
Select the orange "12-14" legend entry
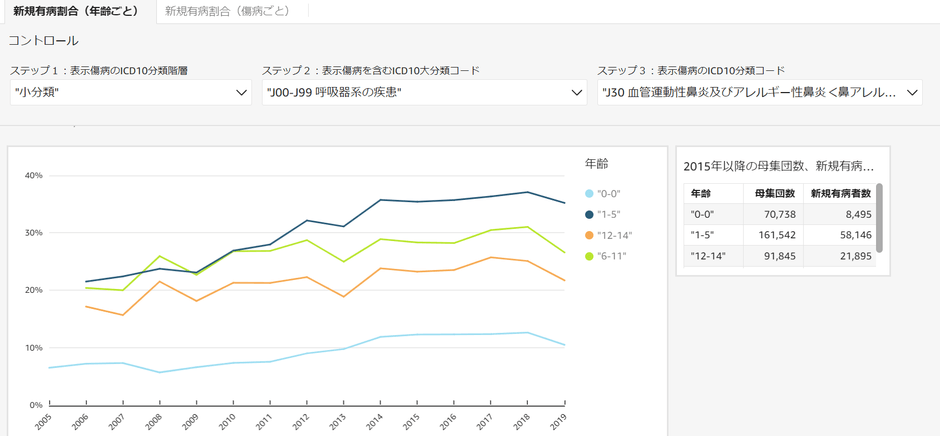[614, 236]
